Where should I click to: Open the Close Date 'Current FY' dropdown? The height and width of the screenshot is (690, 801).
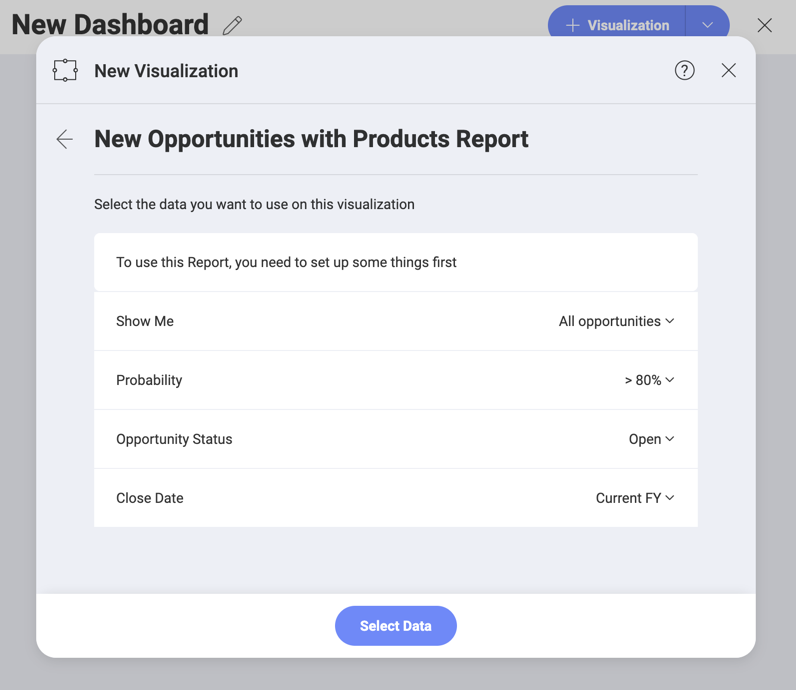pos(635,498)
